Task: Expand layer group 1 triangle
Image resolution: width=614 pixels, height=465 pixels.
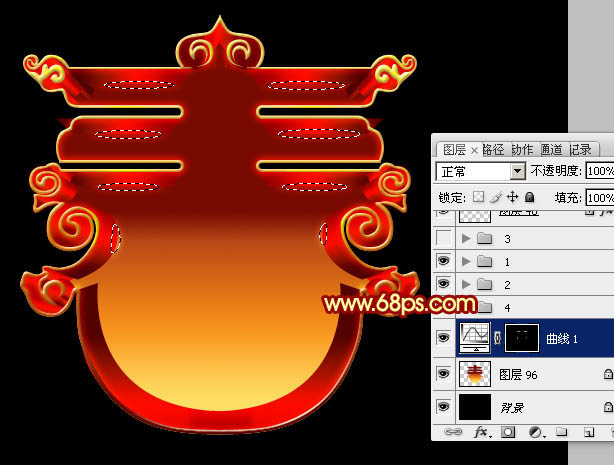Action: [466, 261]
